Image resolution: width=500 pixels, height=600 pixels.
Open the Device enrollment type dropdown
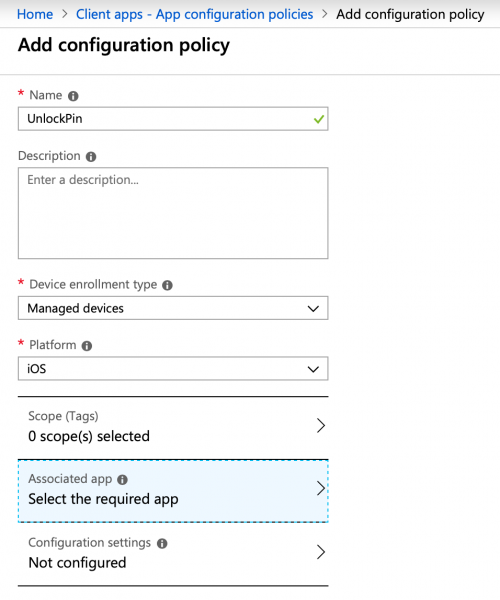[x=173, y=308]
